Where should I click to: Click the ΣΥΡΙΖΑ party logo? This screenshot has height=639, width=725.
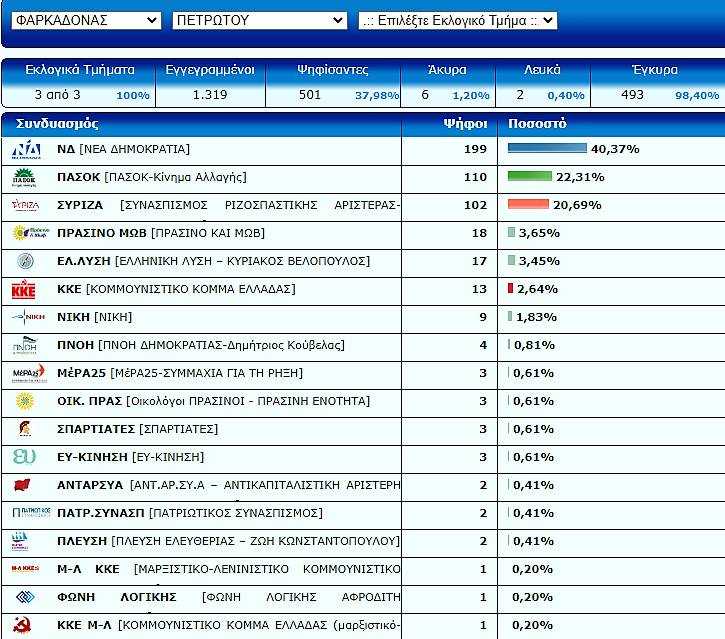25,205
